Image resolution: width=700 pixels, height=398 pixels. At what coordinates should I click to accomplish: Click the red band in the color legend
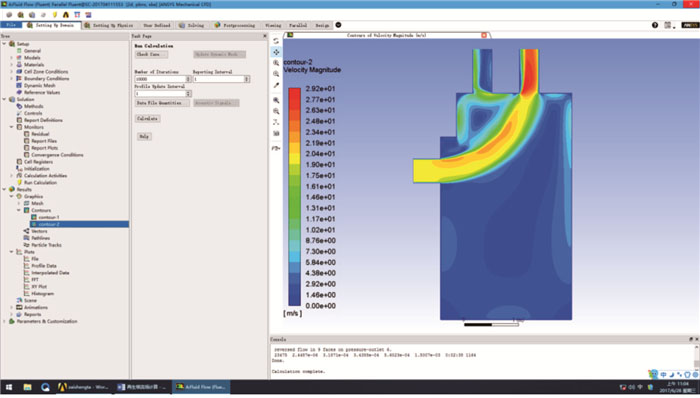[294, 94]
